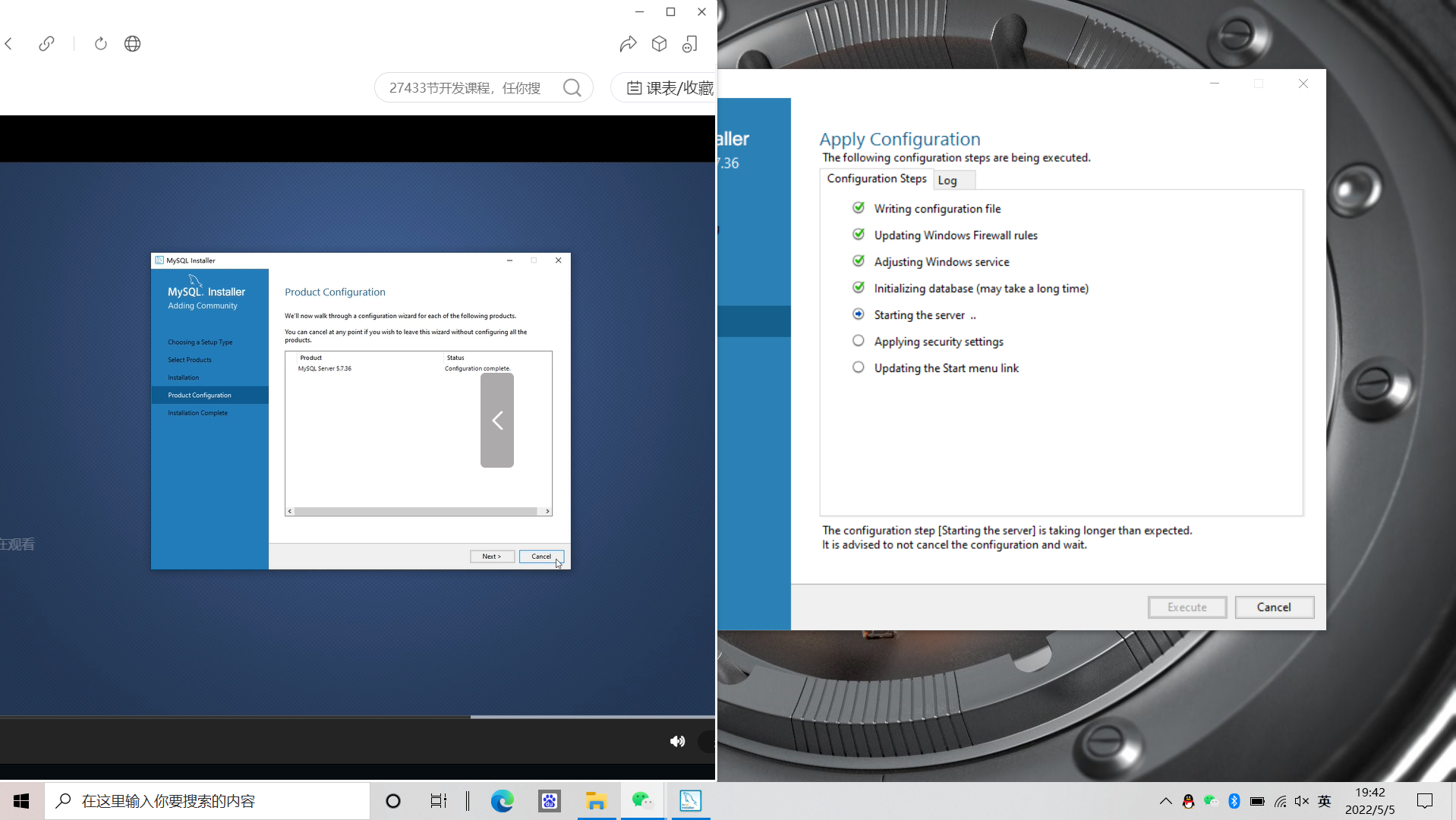This screenshot has height=820, width=1456.
Task: Open File Explorer from the taskbar
Action: click(596, 801)
